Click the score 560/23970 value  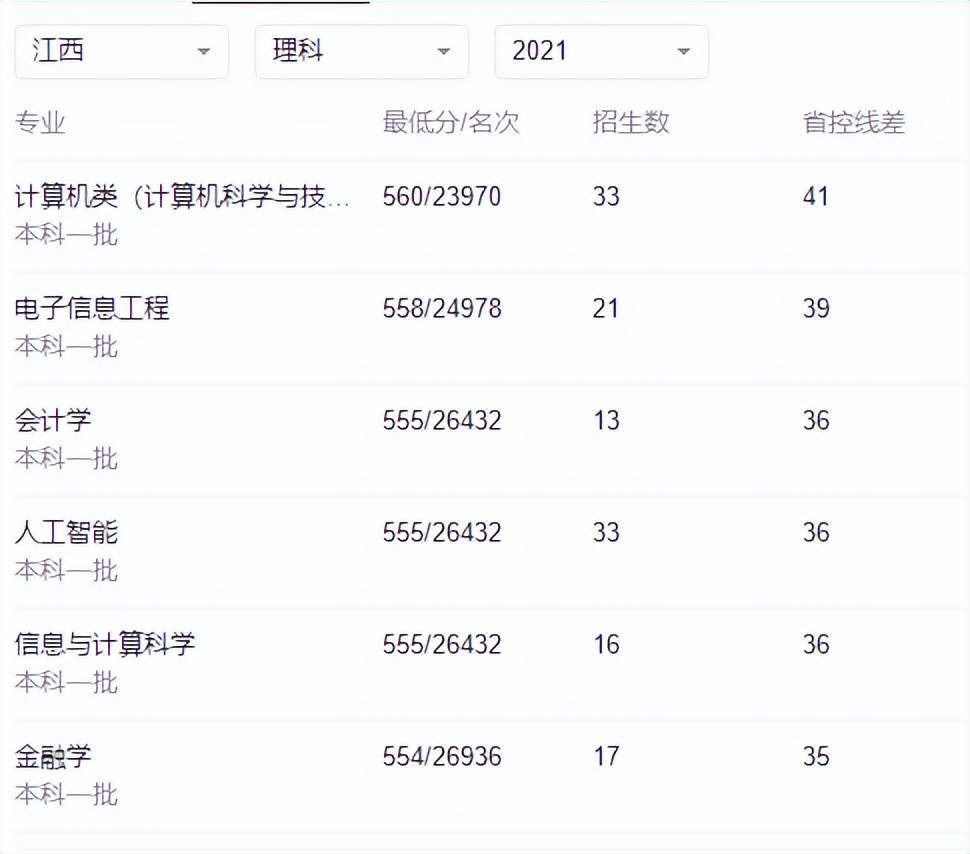coord(440,197)
